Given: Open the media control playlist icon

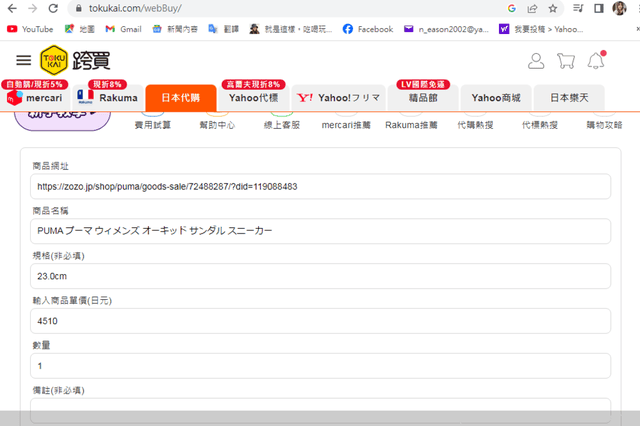Looking at the screenshot, I should pos(578,8).
